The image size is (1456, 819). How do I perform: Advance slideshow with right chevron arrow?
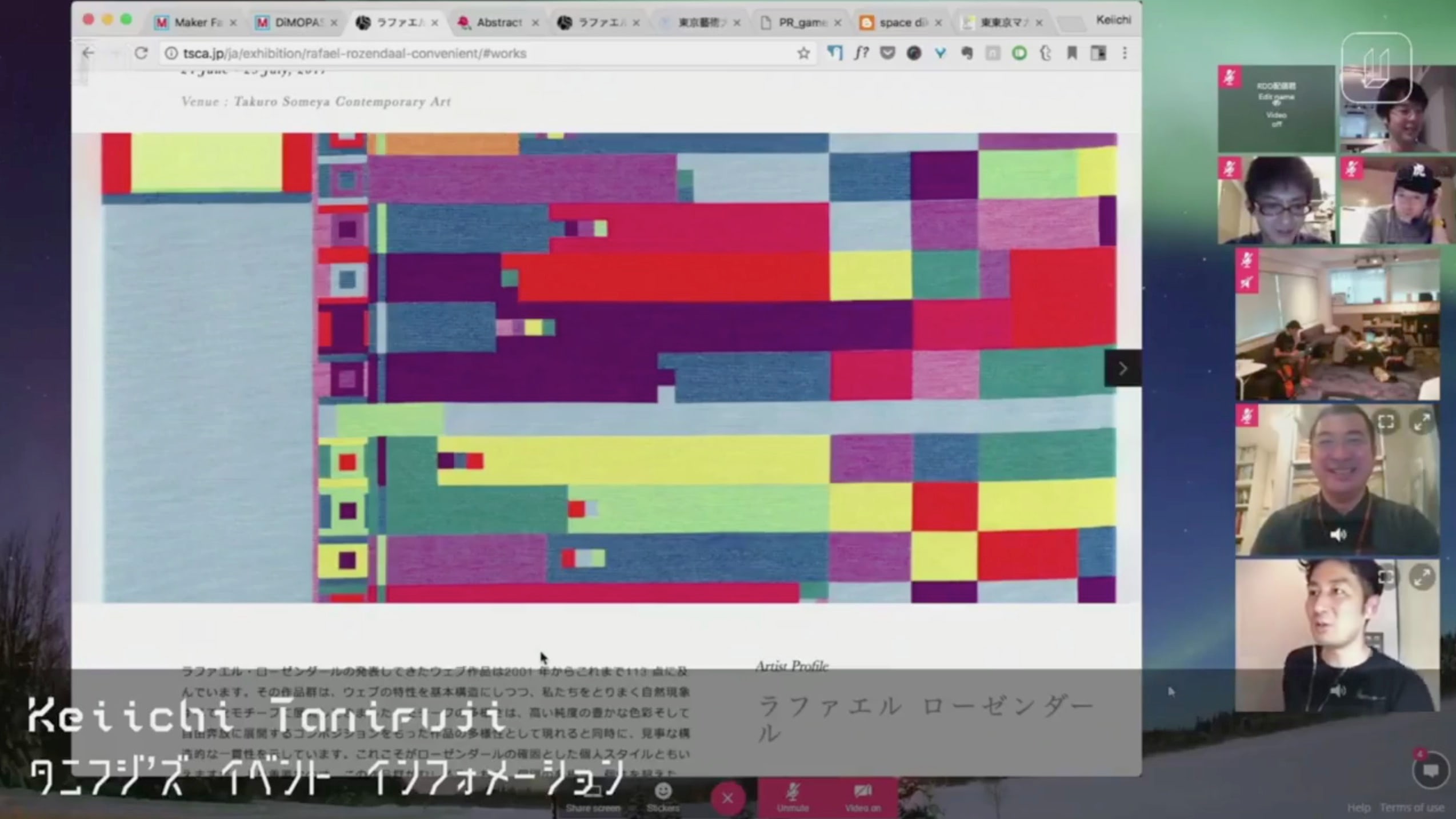[1122, 368]
